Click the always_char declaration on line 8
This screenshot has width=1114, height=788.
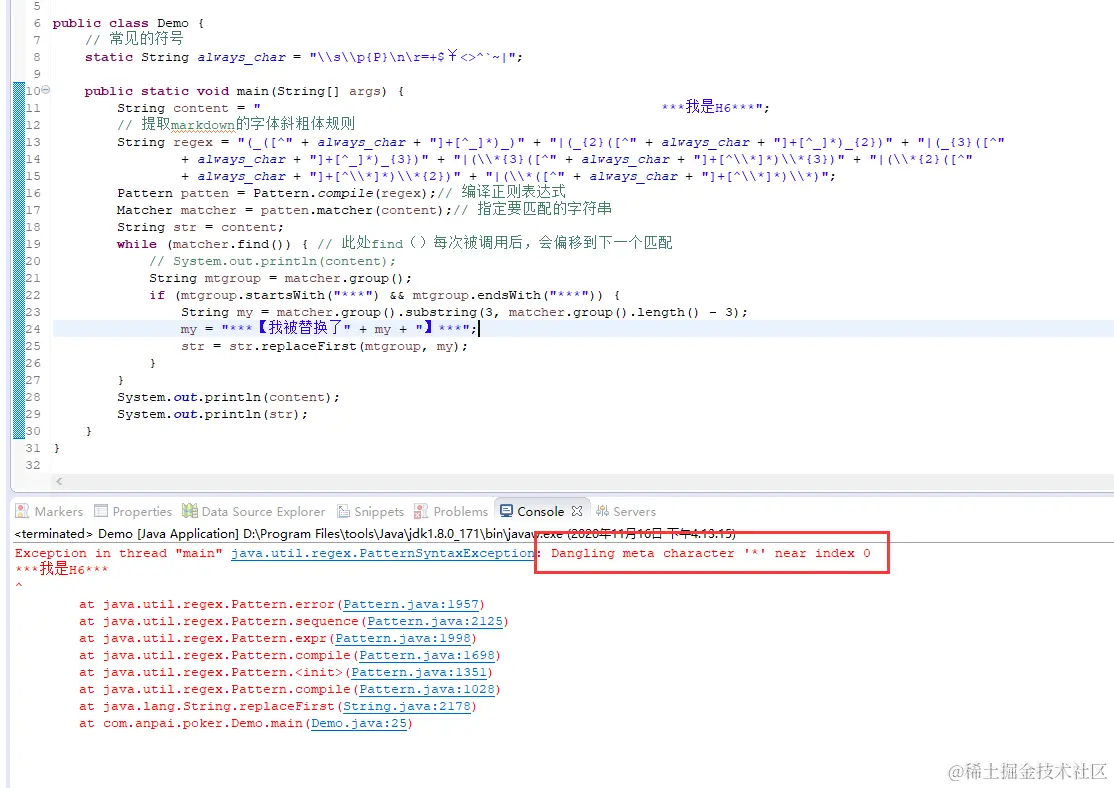point(303,57)
